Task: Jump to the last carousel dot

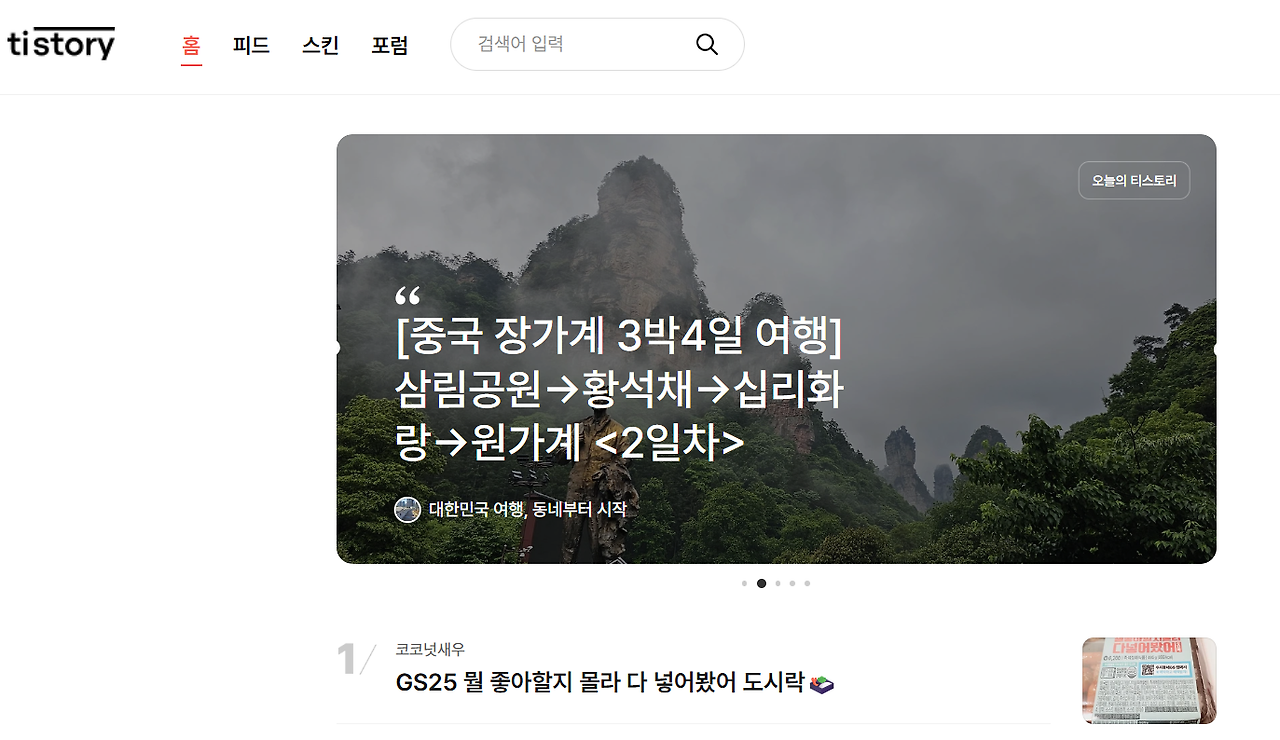Action: (807, 583)
